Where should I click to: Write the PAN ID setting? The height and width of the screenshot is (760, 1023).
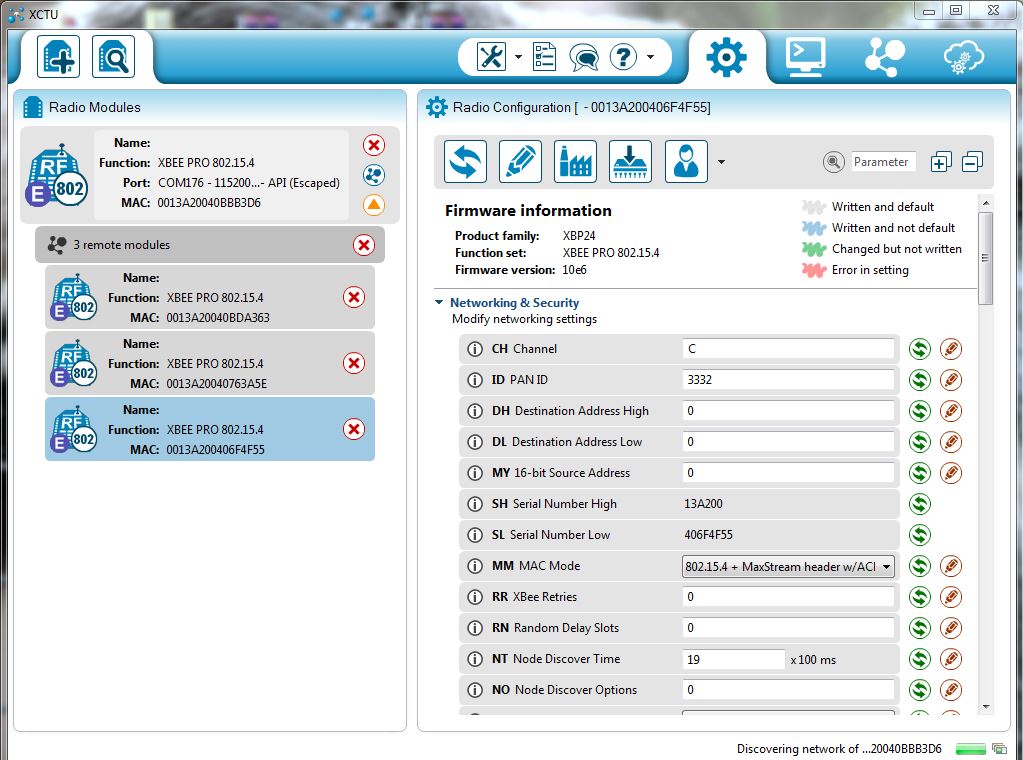tap(951, 380)
